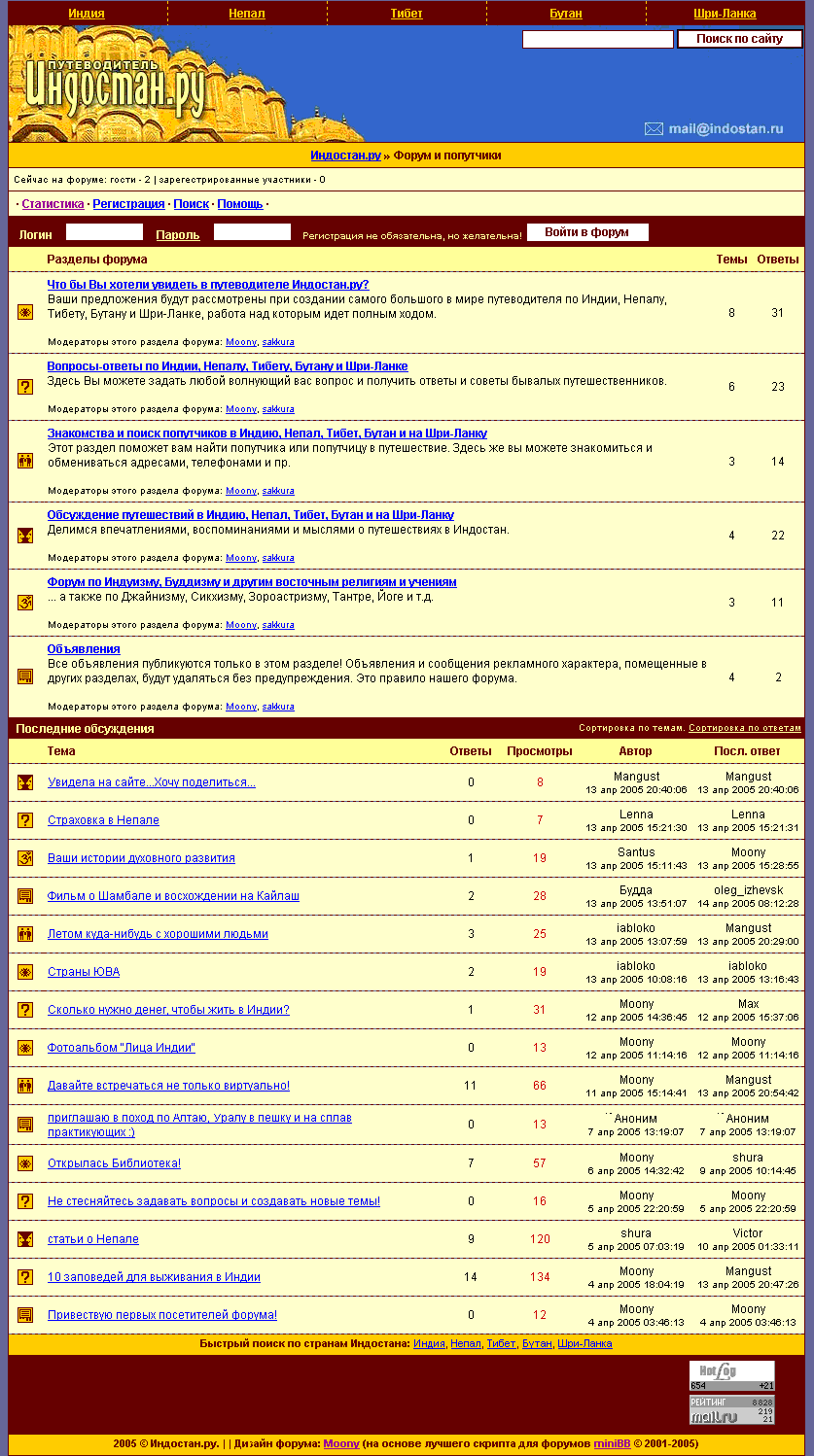Click icon beside приглашаю в поход topic

[25, 1125]
